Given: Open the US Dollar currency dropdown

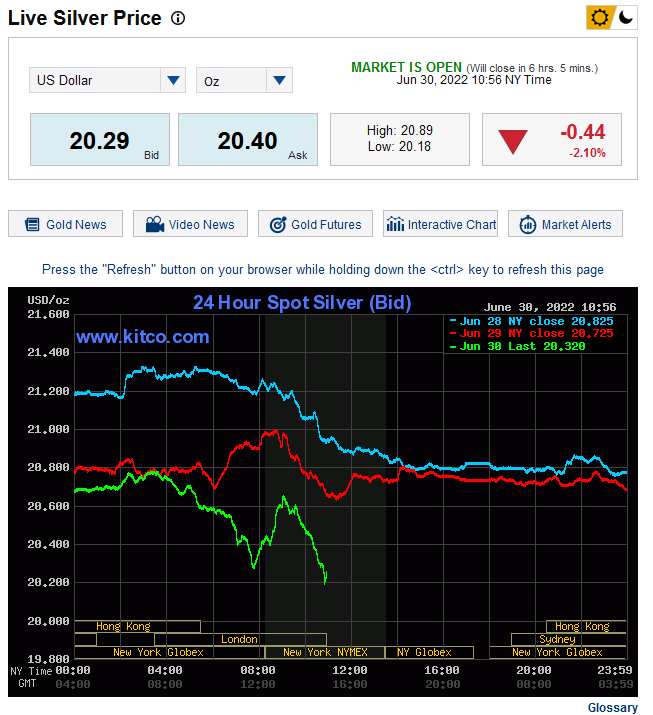Looking at the screenshot, I should coord(107,80).
